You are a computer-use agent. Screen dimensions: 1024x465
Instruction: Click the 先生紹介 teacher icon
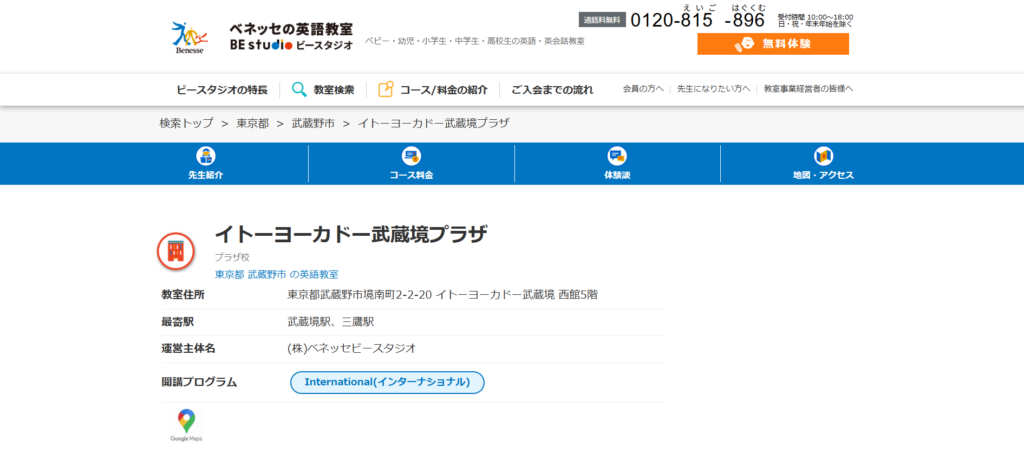point(206,156)
